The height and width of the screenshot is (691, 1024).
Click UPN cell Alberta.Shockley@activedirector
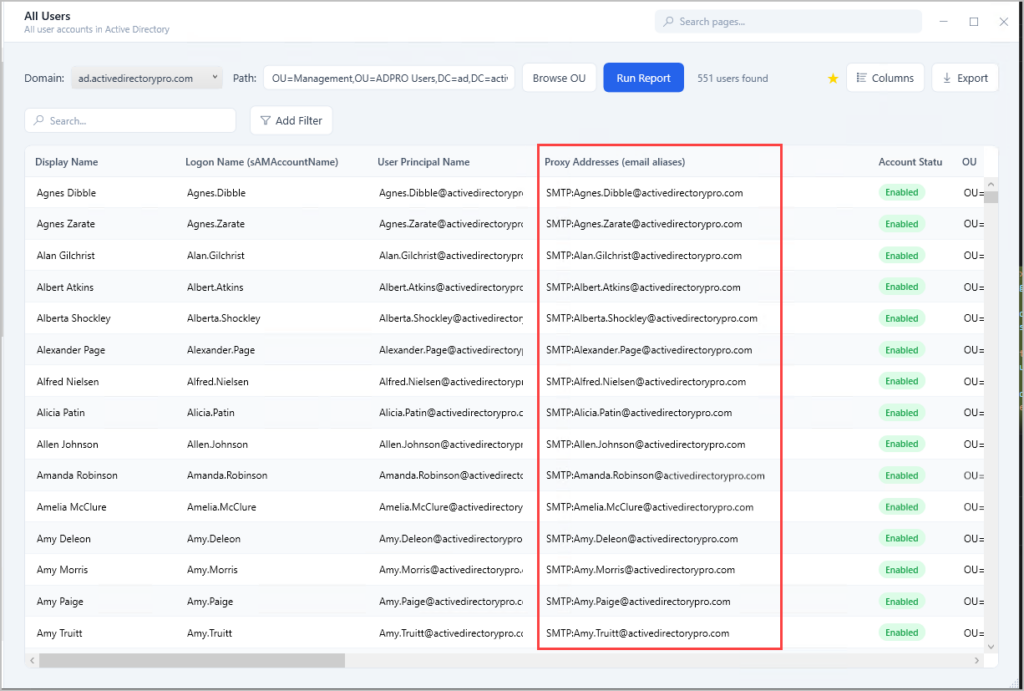(x=451, y=318)
